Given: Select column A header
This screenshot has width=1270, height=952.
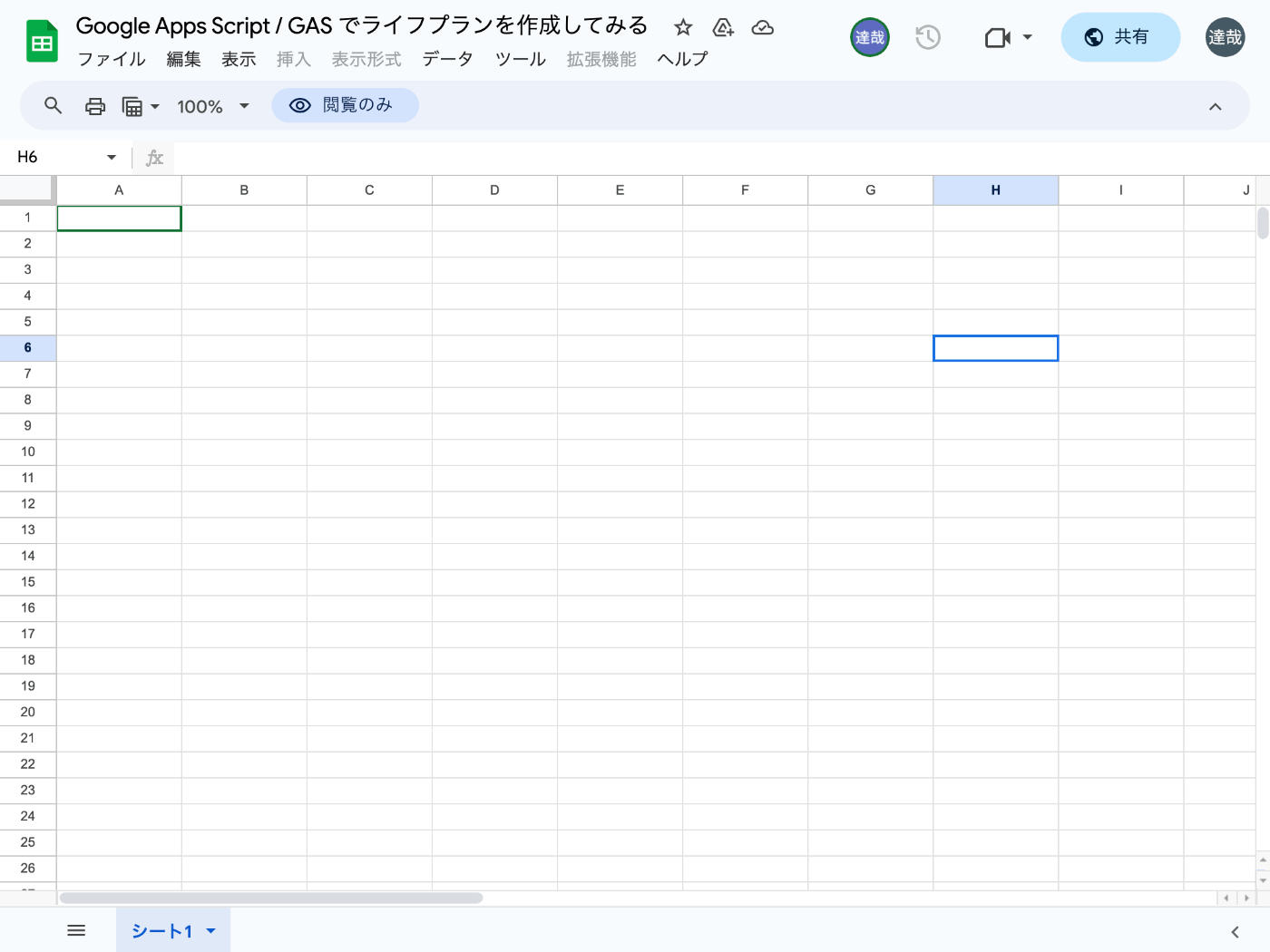Looking at the screenshot, I should point(119,190).
